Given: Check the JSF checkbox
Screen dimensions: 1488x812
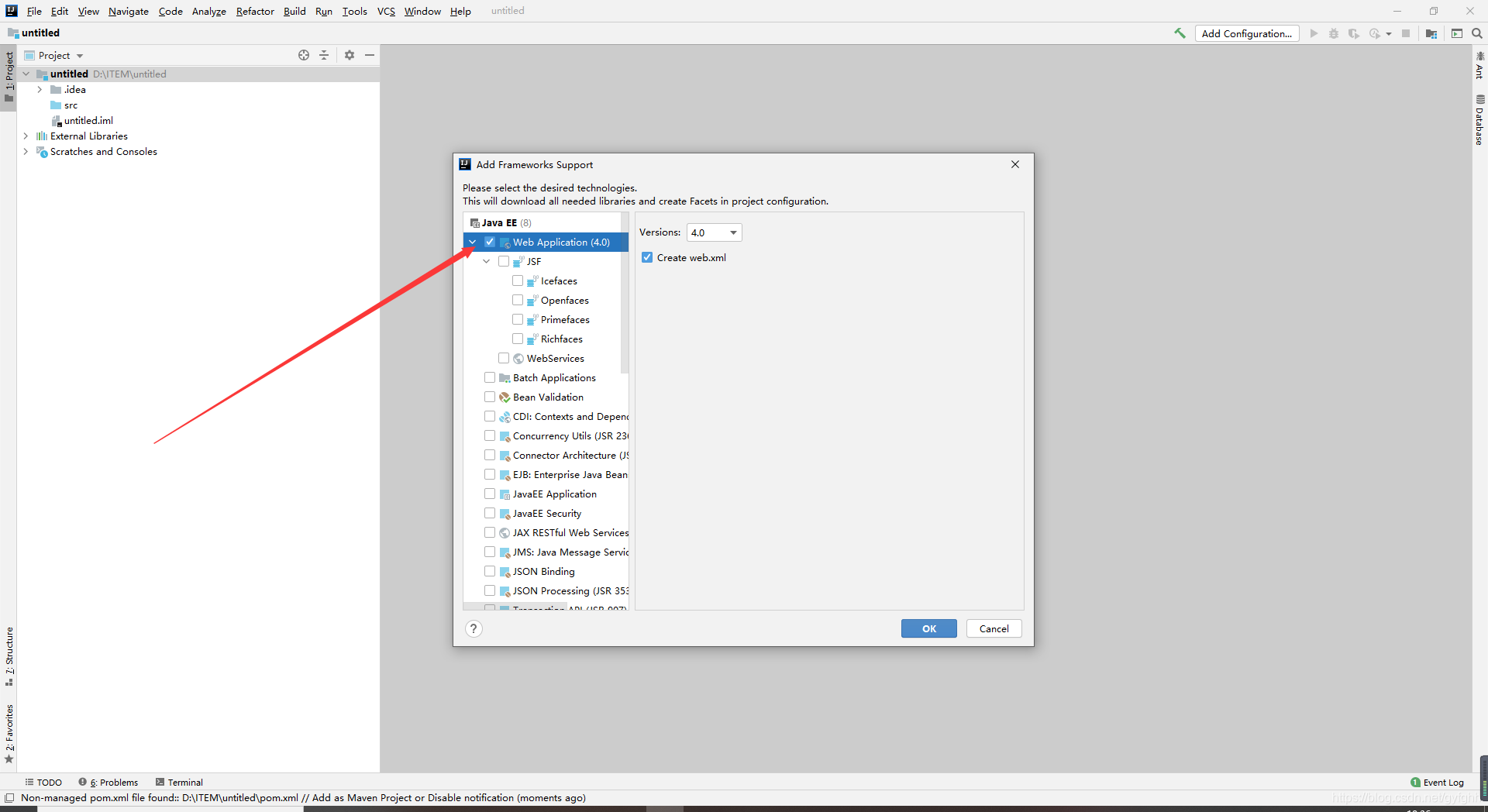Looking at the screenshot, I should pos(504,261).
